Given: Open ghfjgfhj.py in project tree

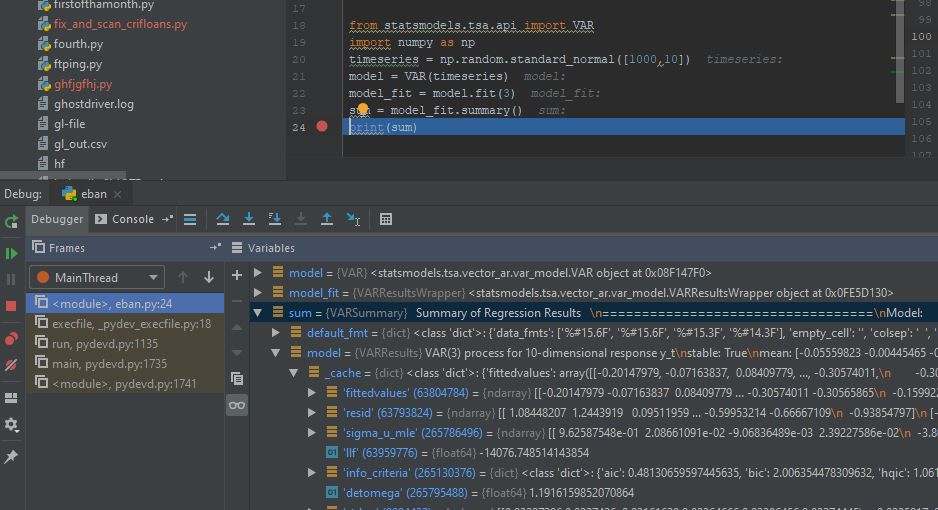Looking at the screenshot, I should point(83,84).
